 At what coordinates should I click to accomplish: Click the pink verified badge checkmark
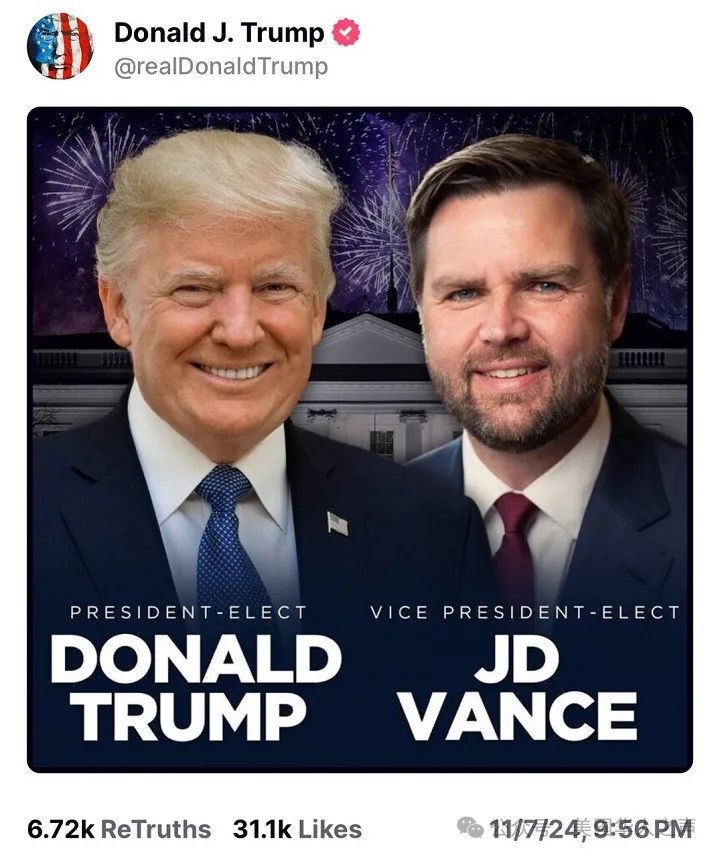346,32
